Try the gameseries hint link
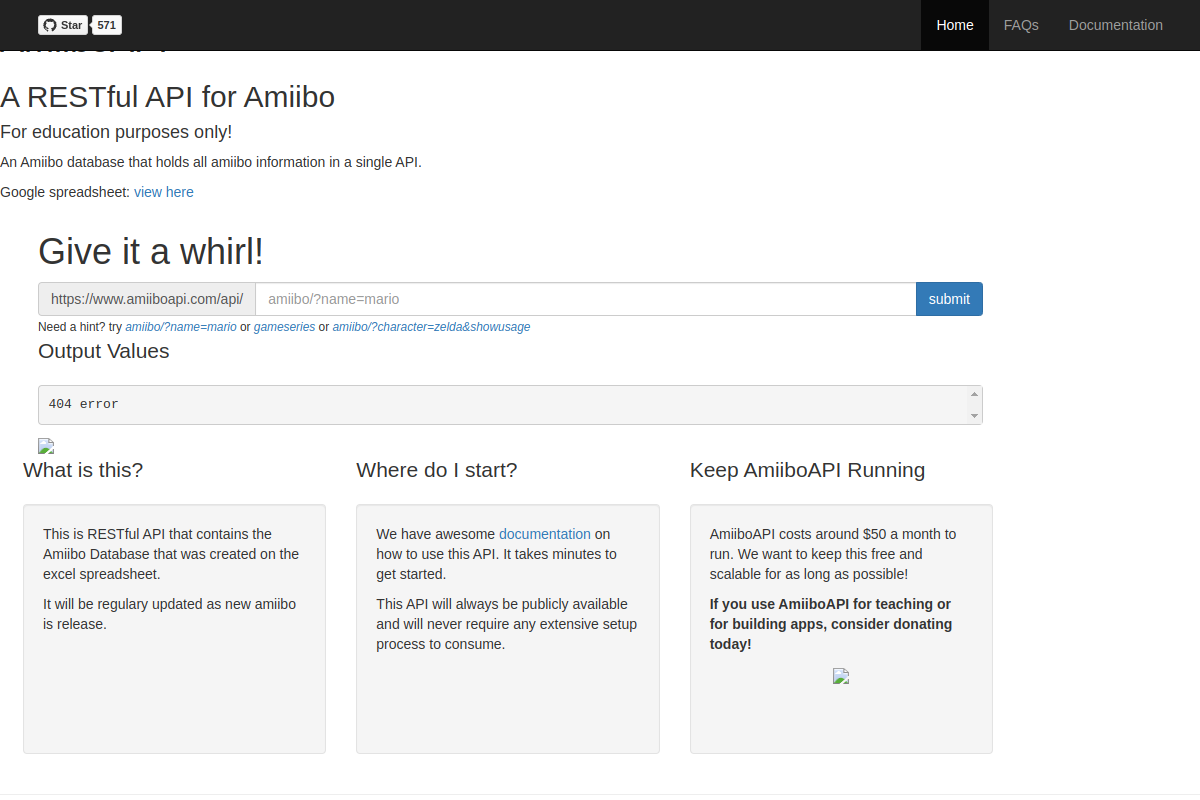Viewport: 1200px width, 800px height. pyautogui.click(x=284, y=327)
